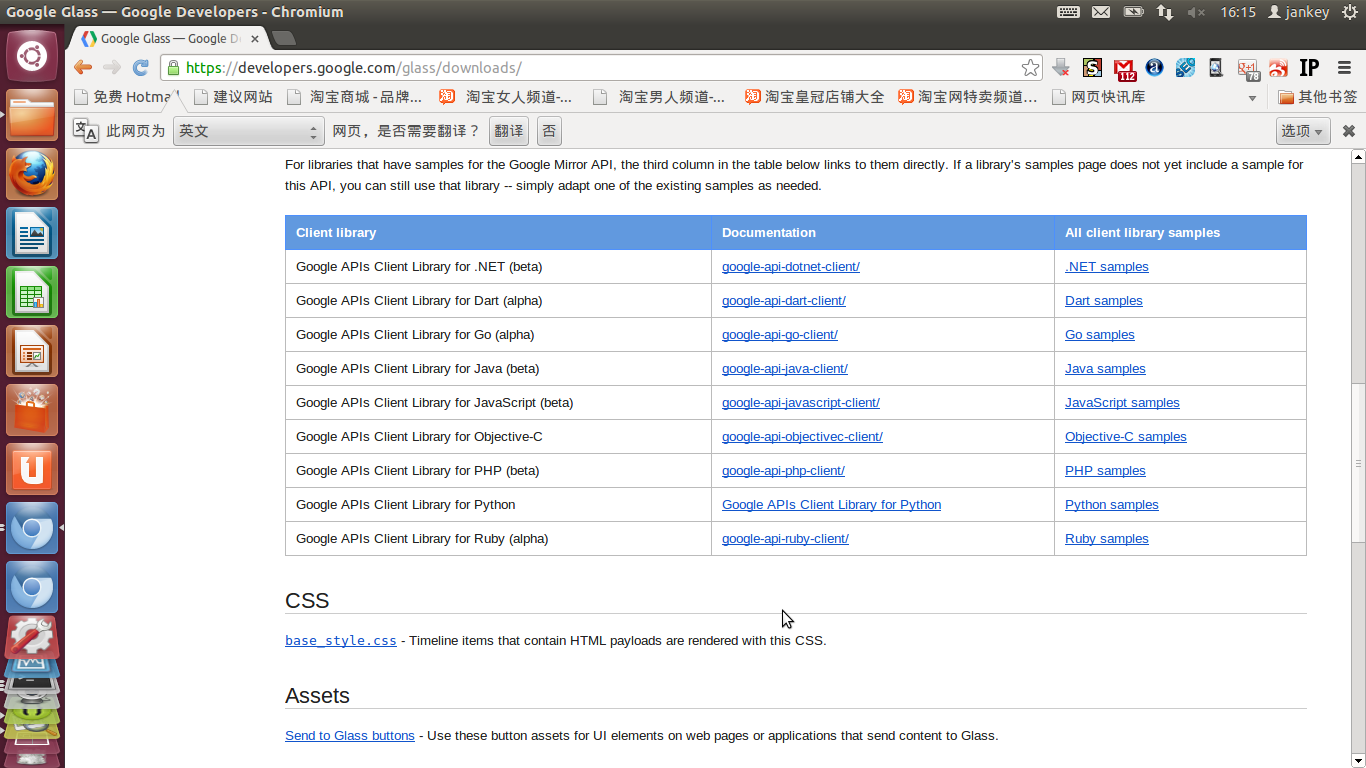Expand the bookmarks bar overflow arrow
Viewport: 1366px width, 768px height.
point(1252,98)
